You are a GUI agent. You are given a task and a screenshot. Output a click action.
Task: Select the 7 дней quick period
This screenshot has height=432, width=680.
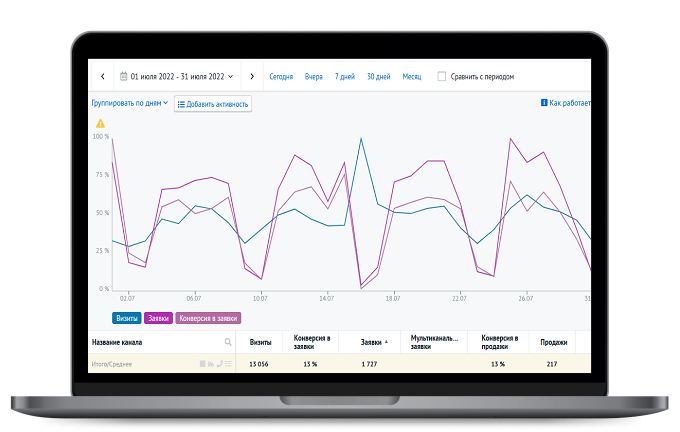(345, 77)
